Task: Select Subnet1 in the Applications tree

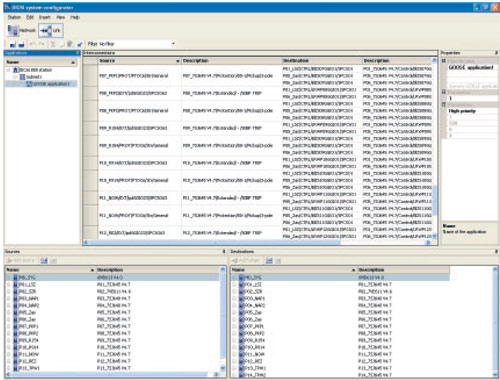Action: (x=31, y=77)
